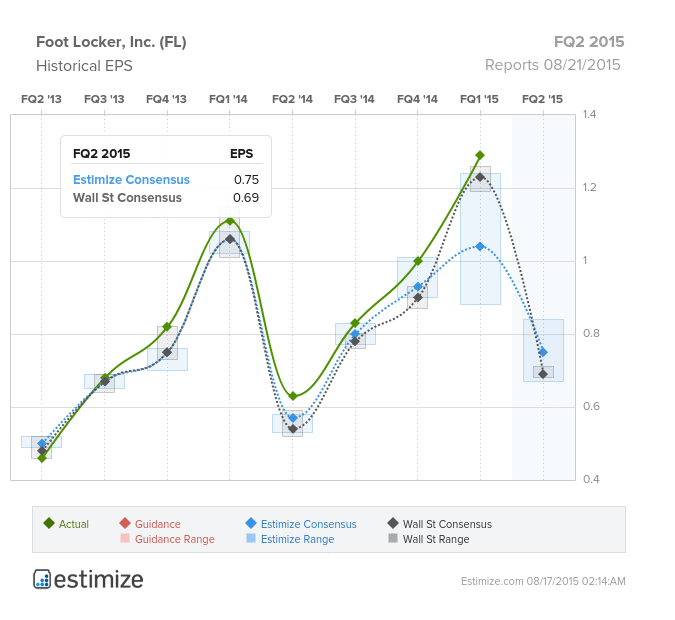Click the green Actual legend diamond icon

pyautogui.click(x=49, y=523)
